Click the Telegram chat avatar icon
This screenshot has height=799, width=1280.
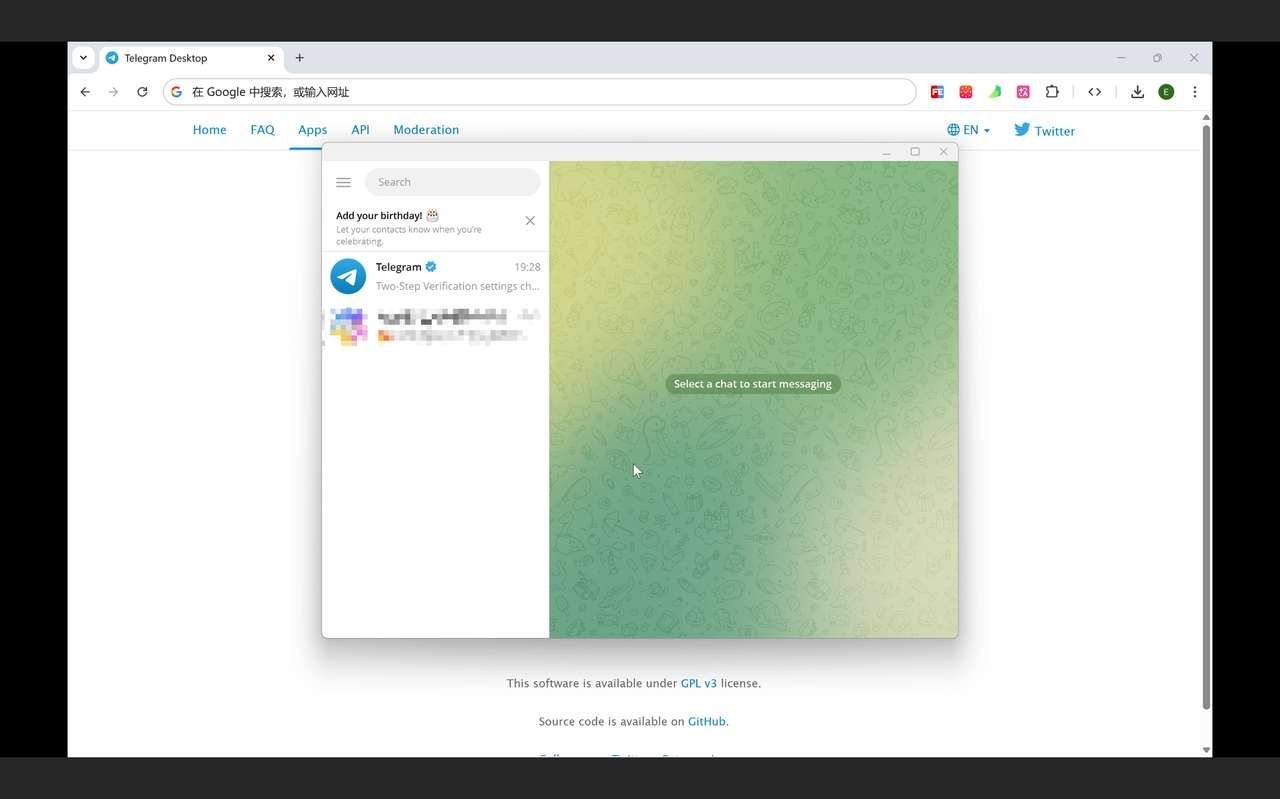point(348,276)
